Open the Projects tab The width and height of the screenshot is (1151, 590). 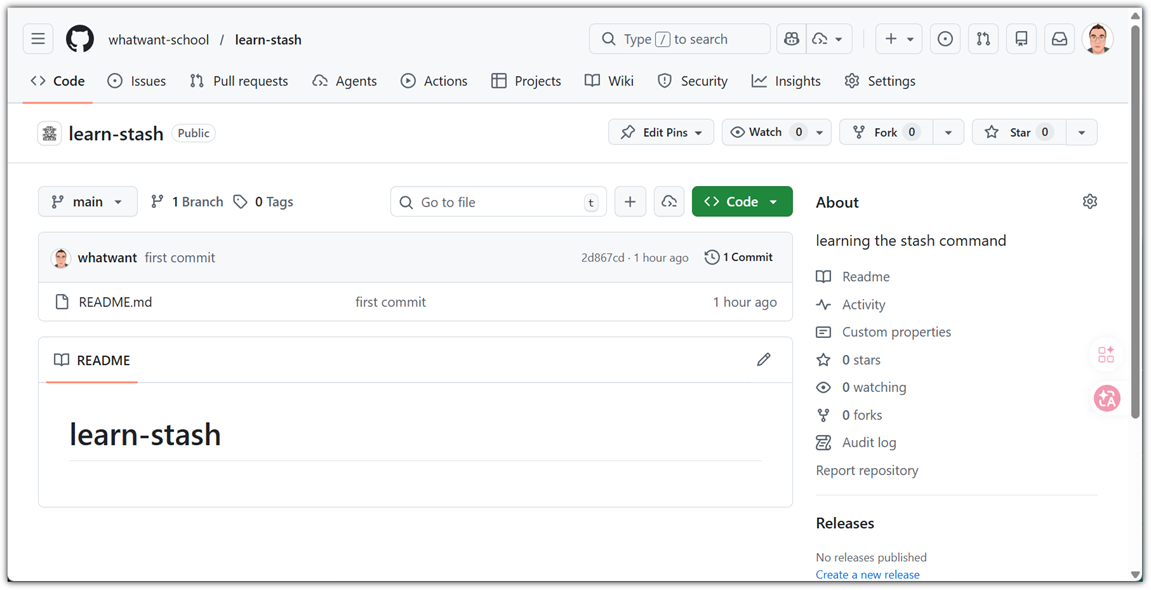click(x=526, y=81)
